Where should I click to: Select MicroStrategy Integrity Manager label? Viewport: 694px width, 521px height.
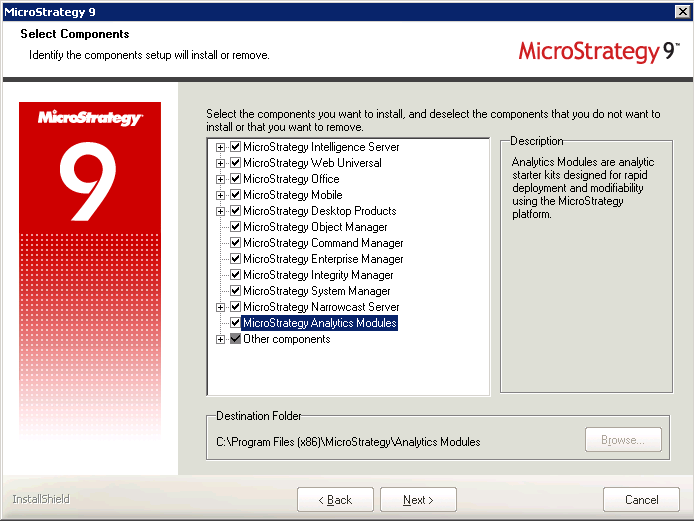pos(318,275)
